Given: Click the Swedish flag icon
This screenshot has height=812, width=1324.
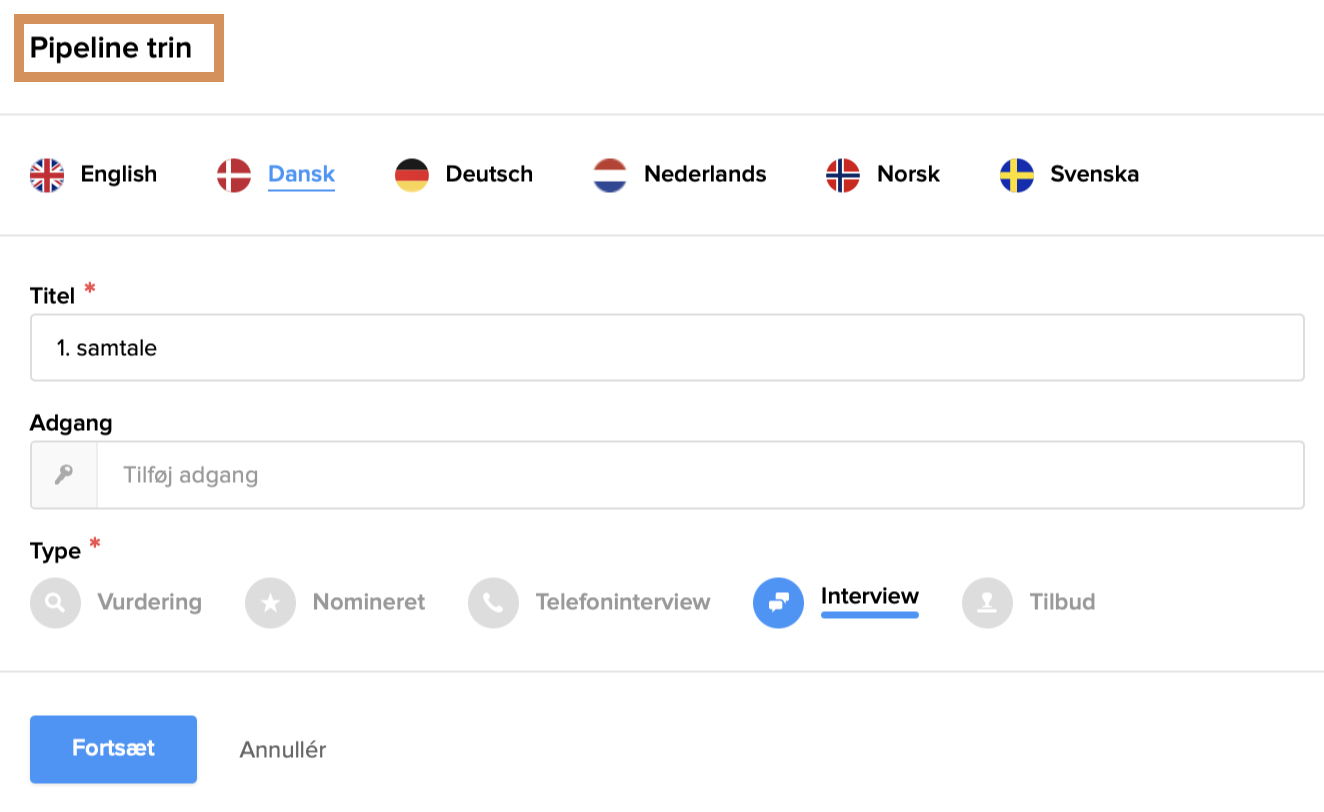Looking at the screenshot, I should (x=1017, y=175).
